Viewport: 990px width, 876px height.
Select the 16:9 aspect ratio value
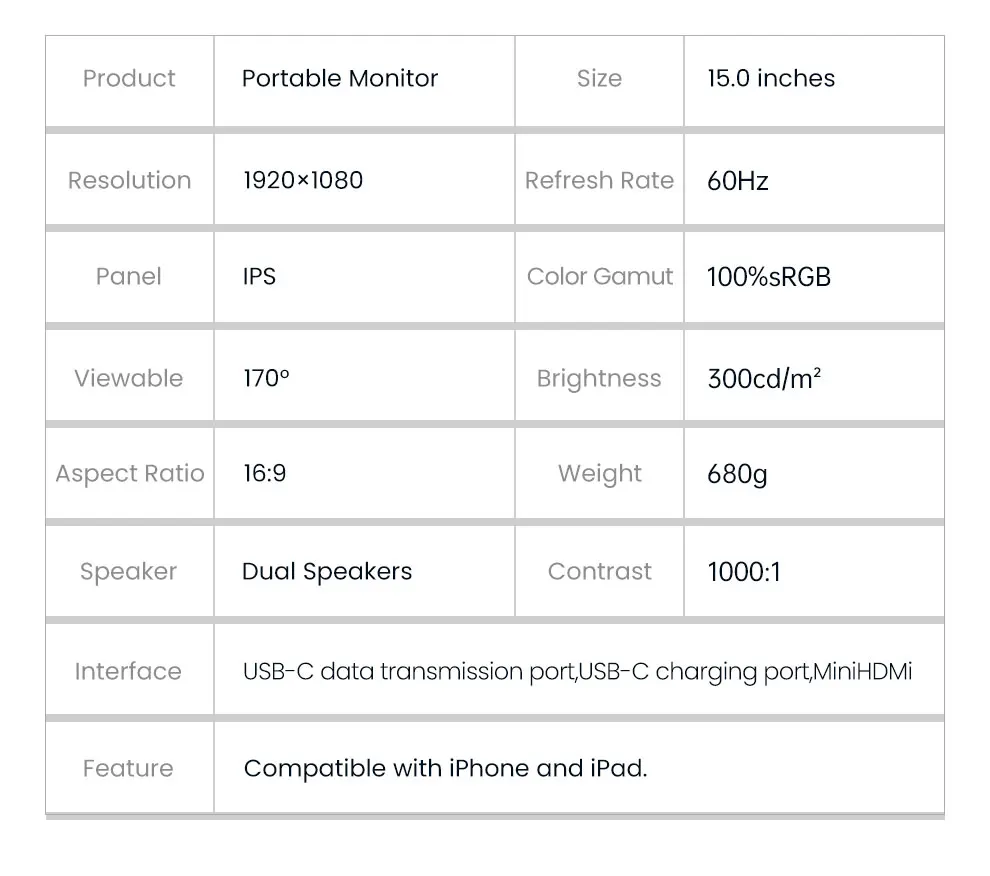(265, 474)
